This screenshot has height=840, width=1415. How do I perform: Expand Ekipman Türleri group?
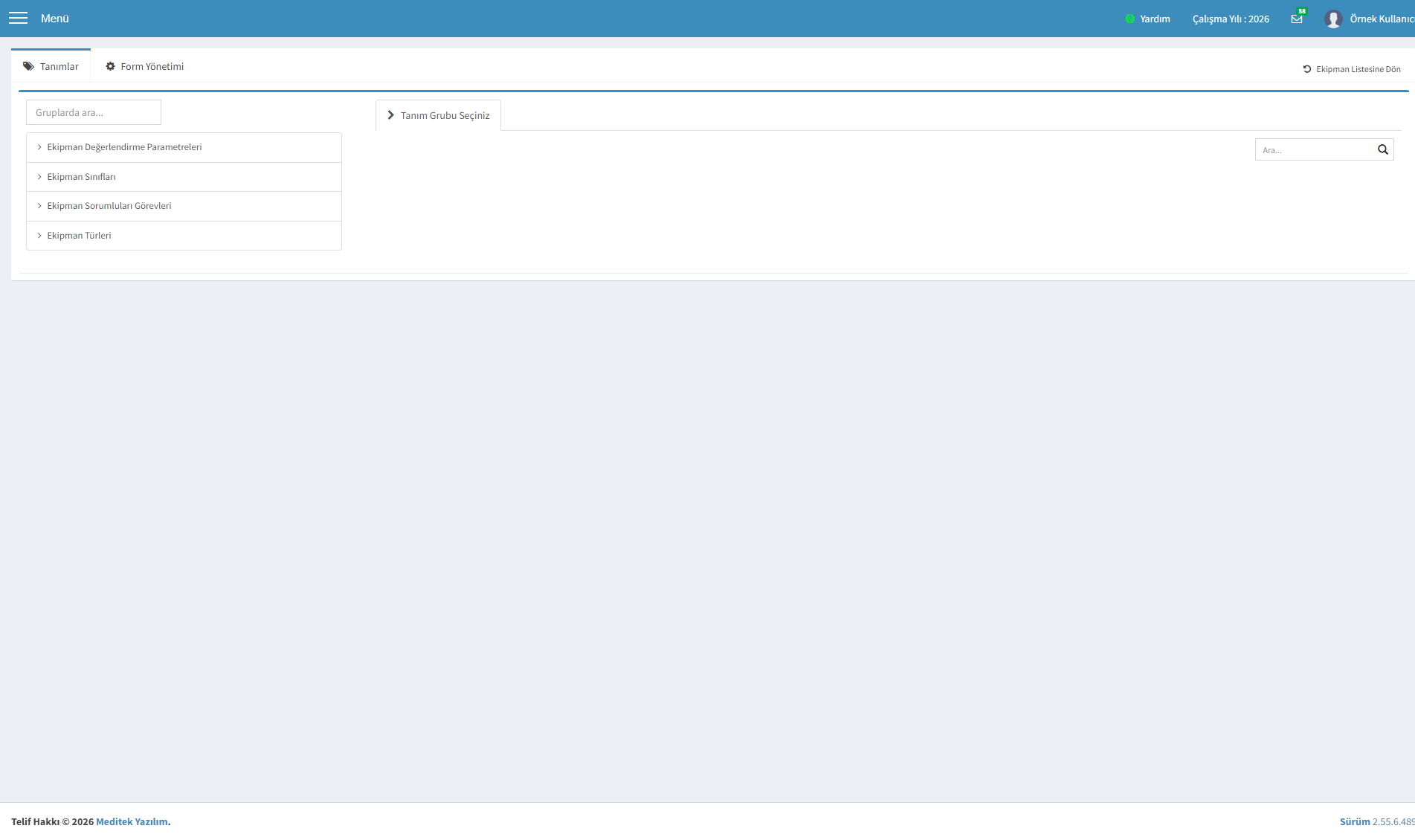[x=184, y=236]
